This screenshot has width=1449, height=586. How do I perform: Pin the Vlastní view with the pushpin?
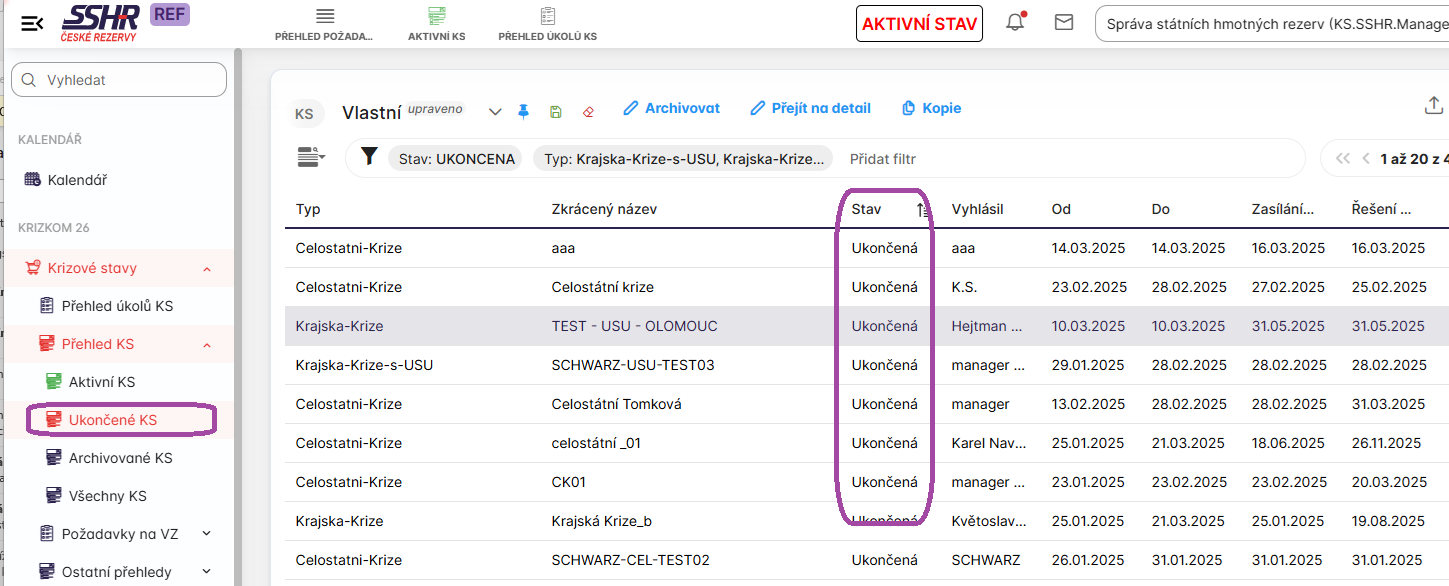523,111
